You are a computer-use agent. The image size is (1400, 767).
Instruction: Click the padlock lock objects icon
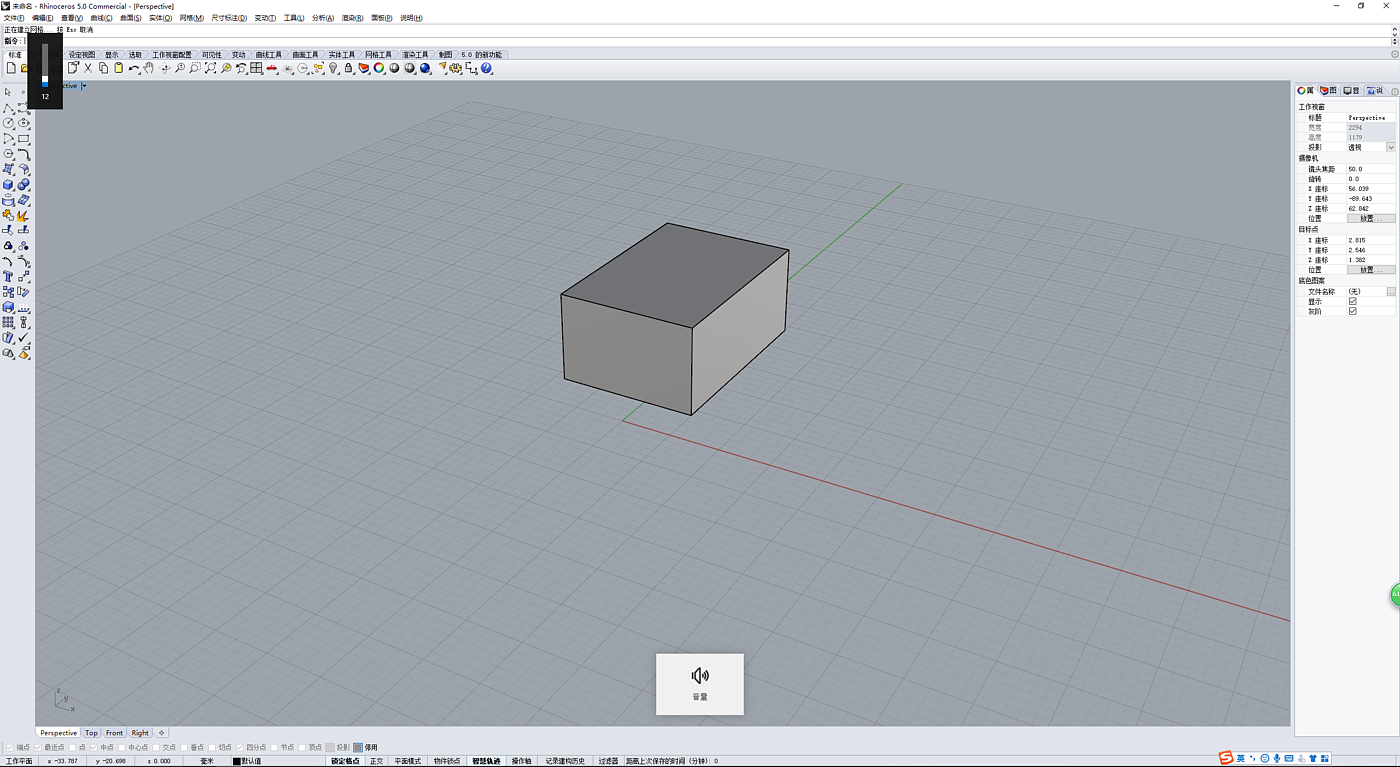tap(348, 68)
